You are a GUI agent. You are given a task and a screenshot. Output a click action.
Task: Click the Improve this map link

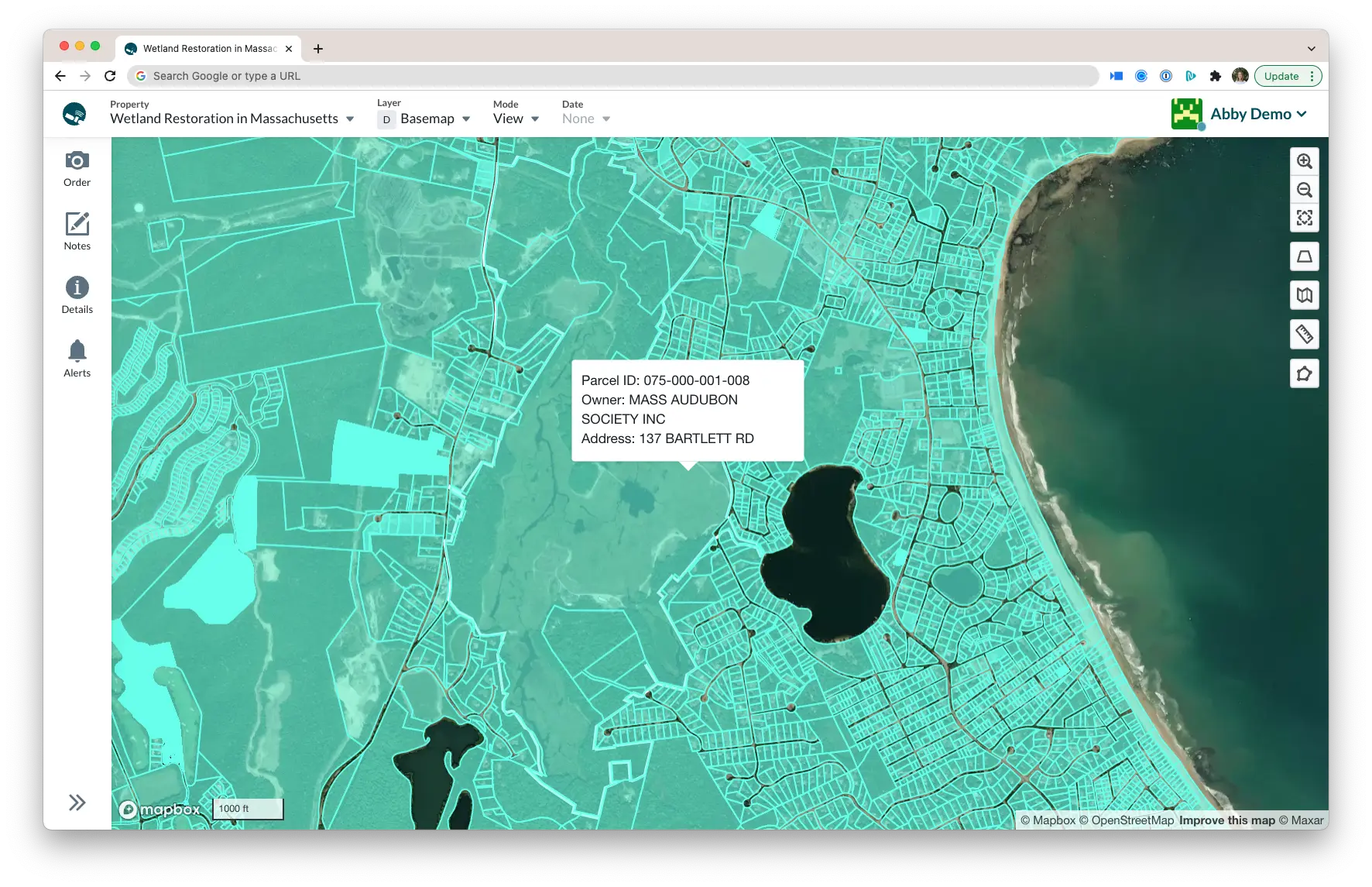click(x=1226, y=820)
